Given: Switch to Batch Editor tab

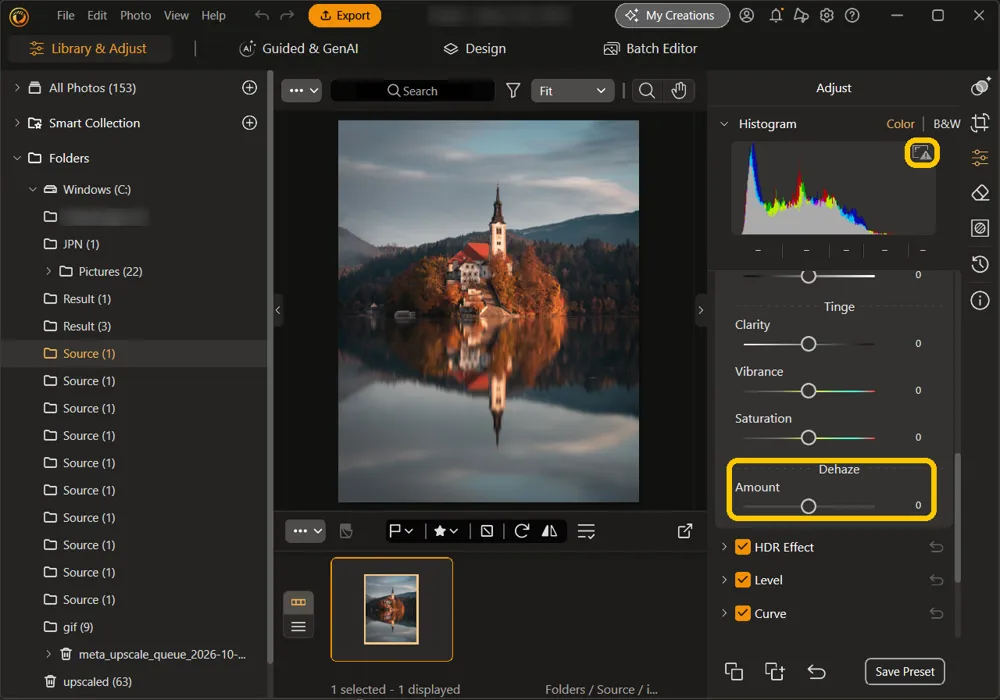Looking at the screenshot, I should click(650, 48).
